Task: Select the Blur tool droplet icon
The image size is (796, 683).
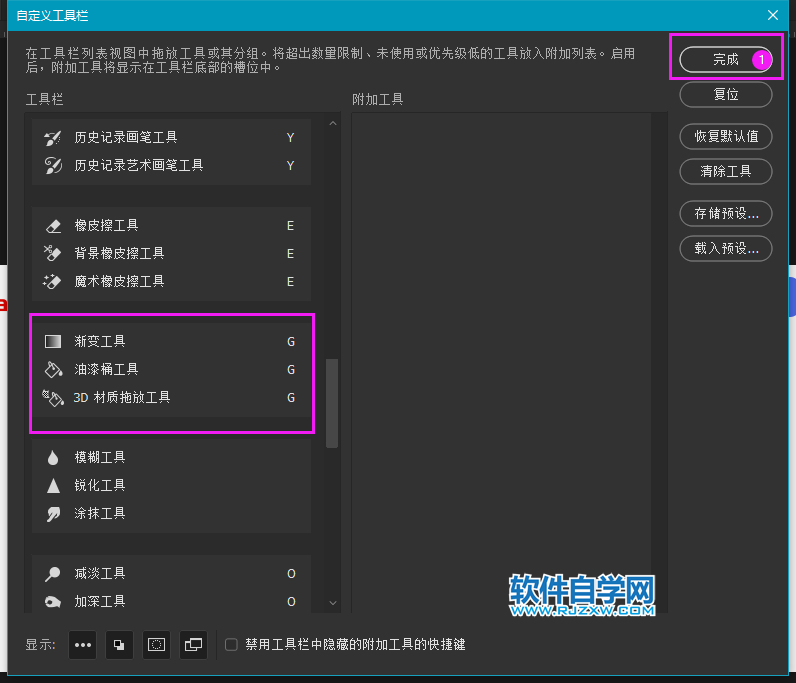Action: tap(53, 458)
